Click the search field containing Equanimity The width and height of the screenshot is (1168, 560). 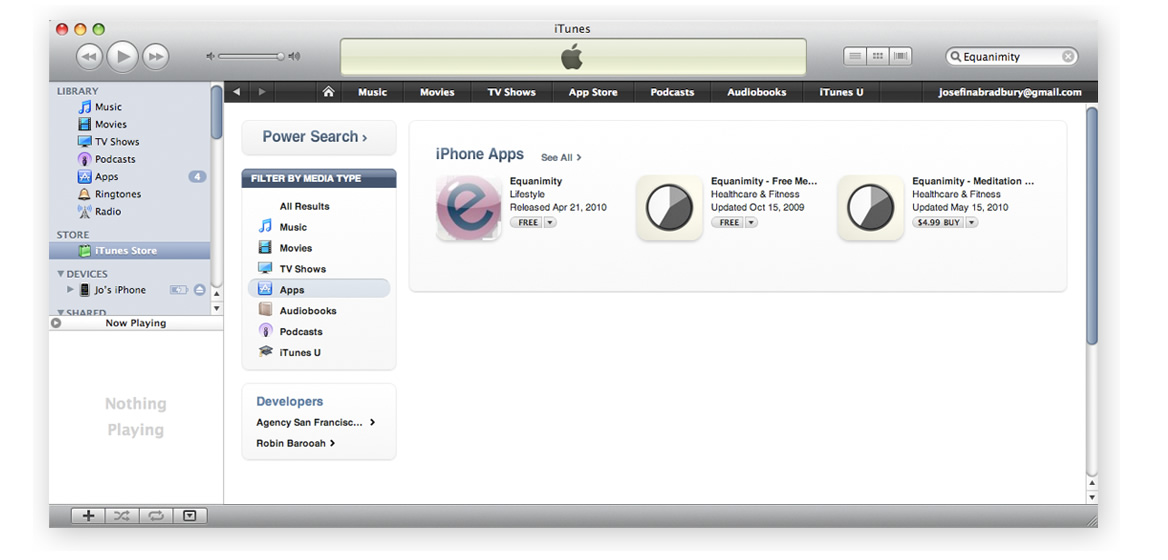(1011, 57)
